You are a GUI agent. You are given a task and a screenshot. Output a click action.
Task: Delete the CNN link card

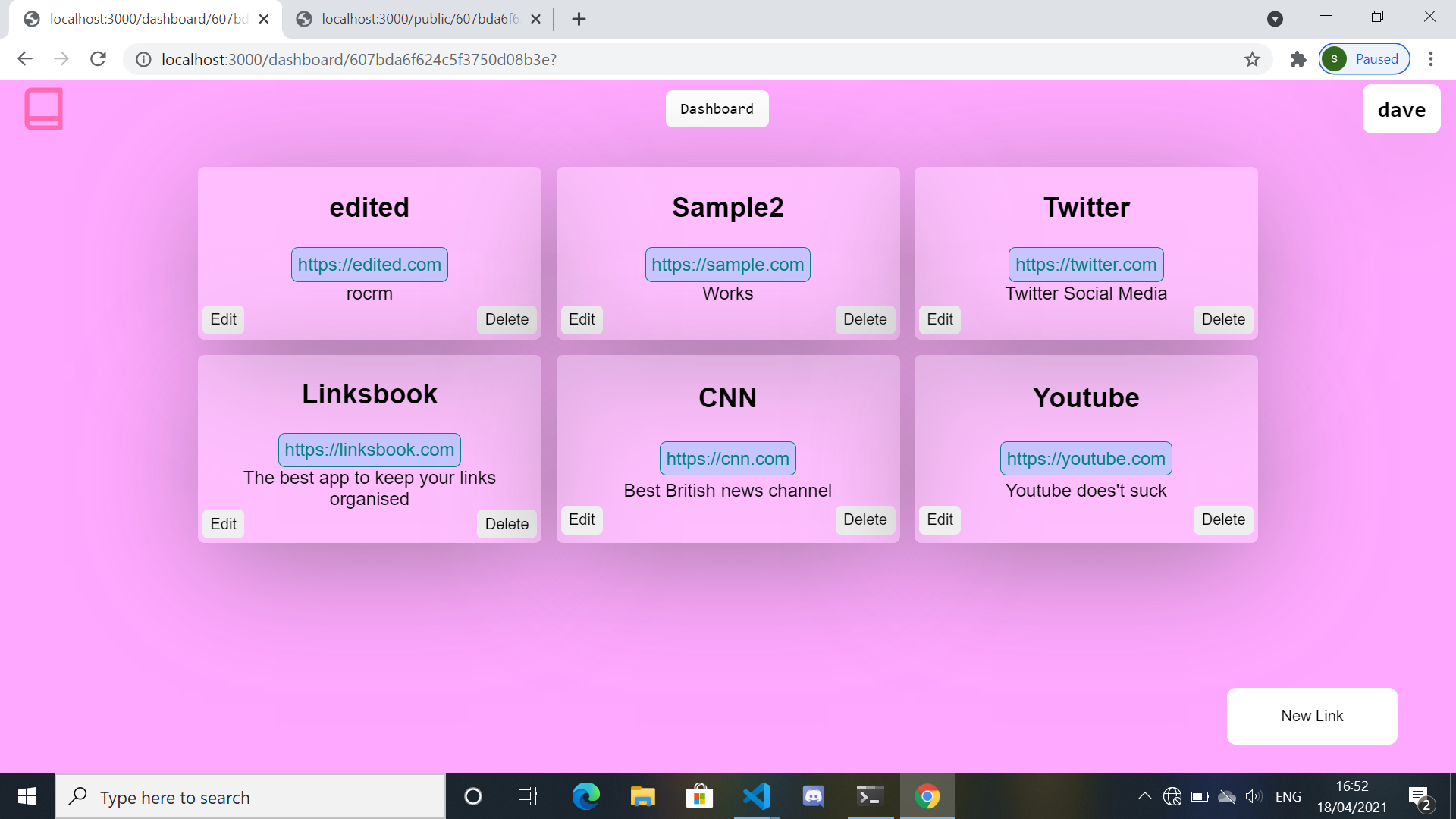click(x=865, y=519)
